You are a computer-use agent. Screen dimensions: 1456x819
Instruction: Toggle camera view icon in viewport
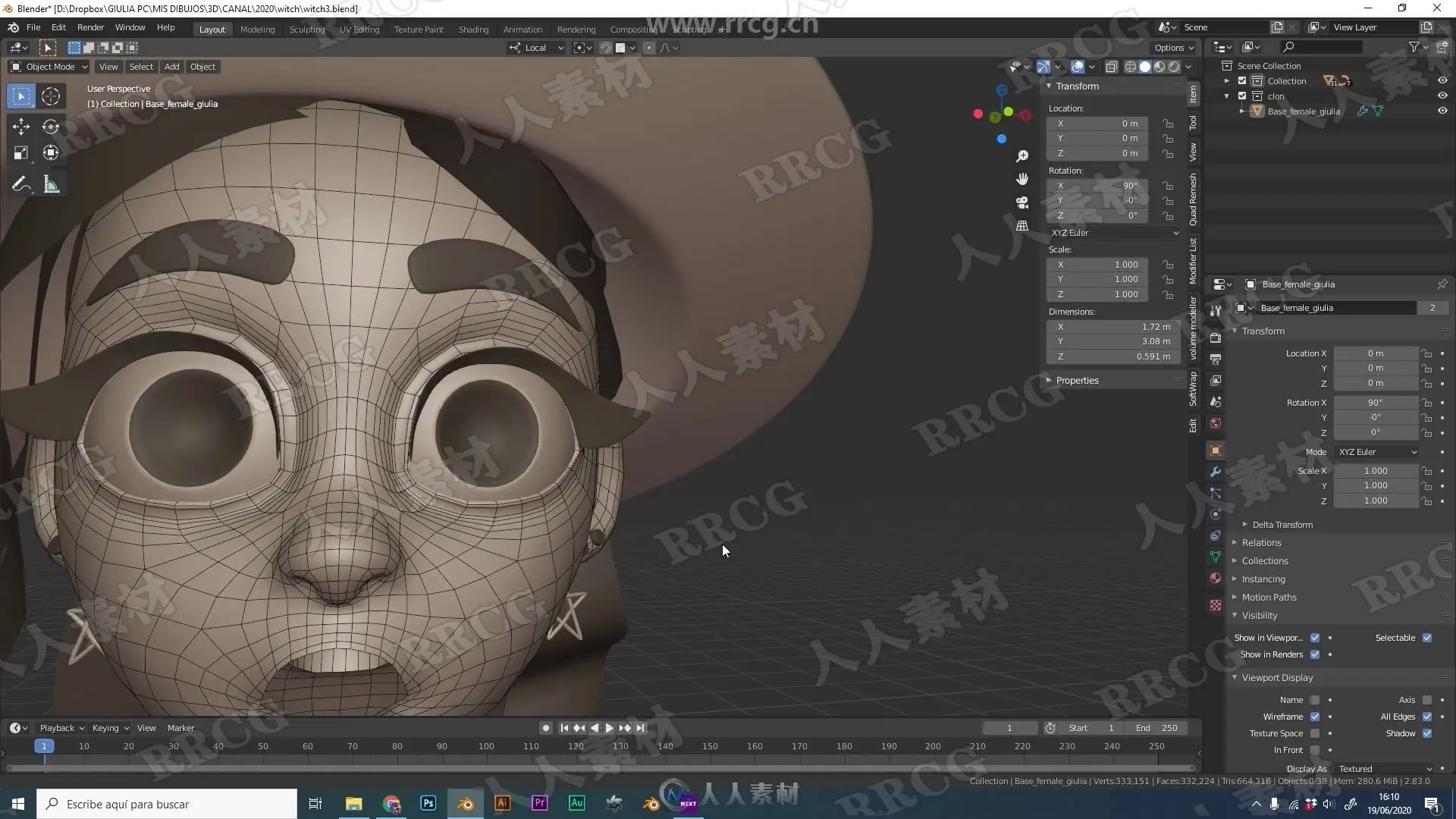tap(1022, 202)
